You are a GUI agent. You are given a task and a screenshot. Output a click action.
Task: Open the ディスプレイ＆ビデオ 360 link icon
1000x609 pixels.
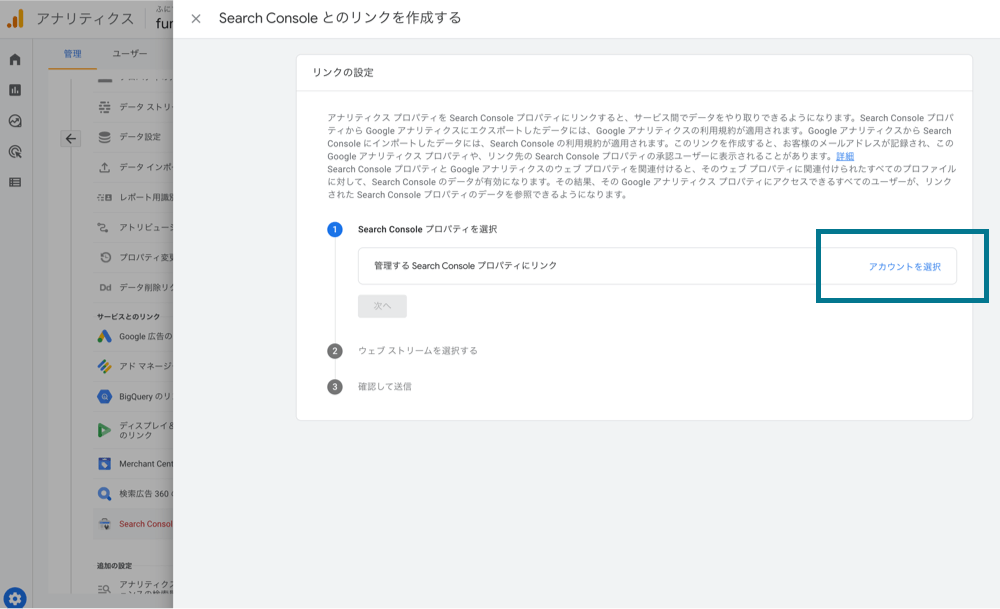(104, 430)
